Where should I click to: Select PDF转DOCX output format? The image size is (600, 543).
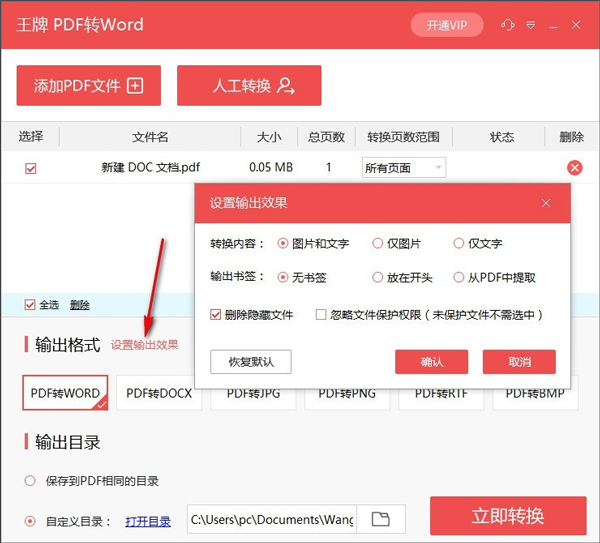[x=159, y=393]
